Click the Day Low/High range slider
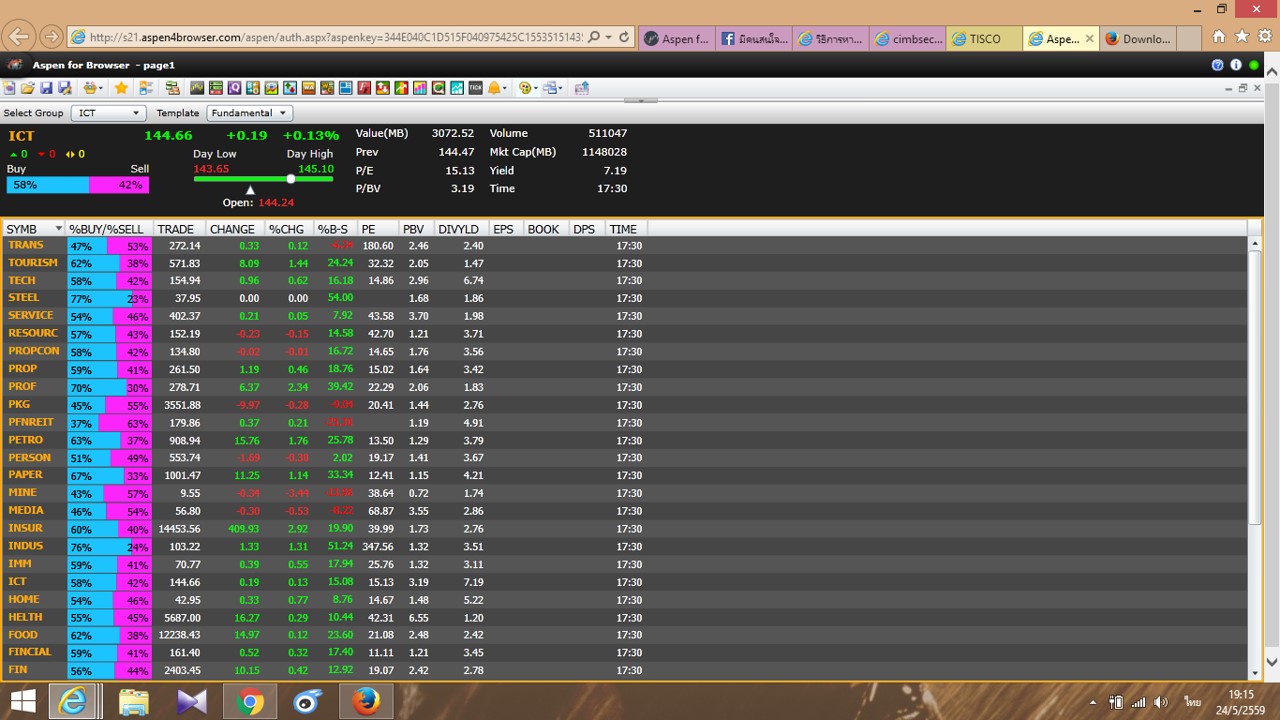The image size is (1280, 720). [263, 179]
